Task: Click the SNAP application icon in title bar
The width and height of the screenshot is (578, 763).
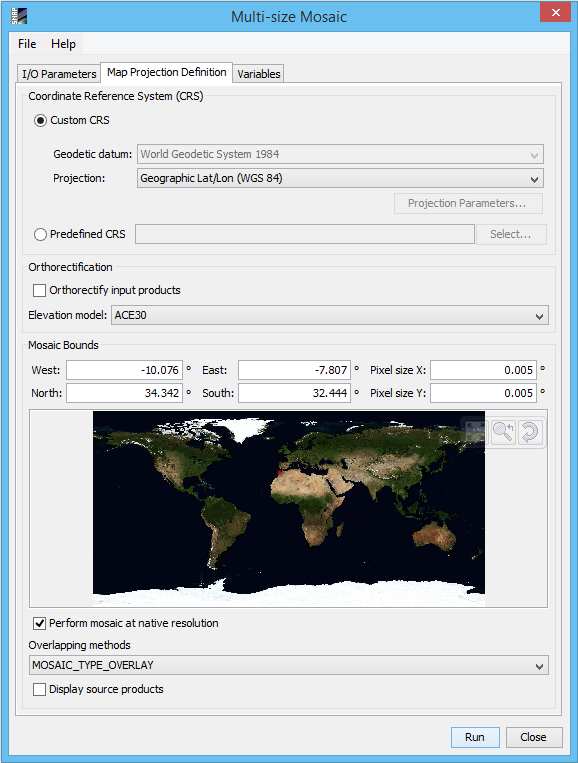Action: pyautogui.click(x=19, y=16)
